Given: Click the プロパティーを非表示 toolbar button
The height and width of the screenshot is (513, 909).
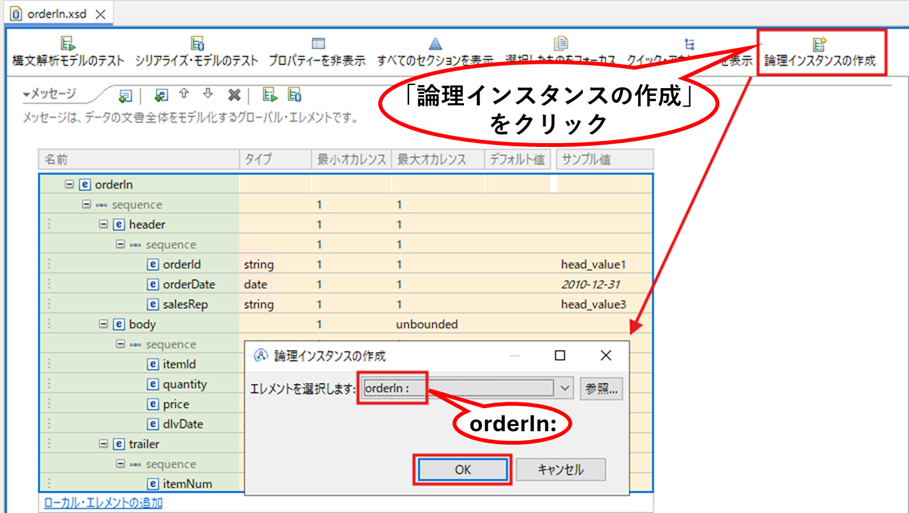Looking at the screenshot, I should click(x=318, y=52).
